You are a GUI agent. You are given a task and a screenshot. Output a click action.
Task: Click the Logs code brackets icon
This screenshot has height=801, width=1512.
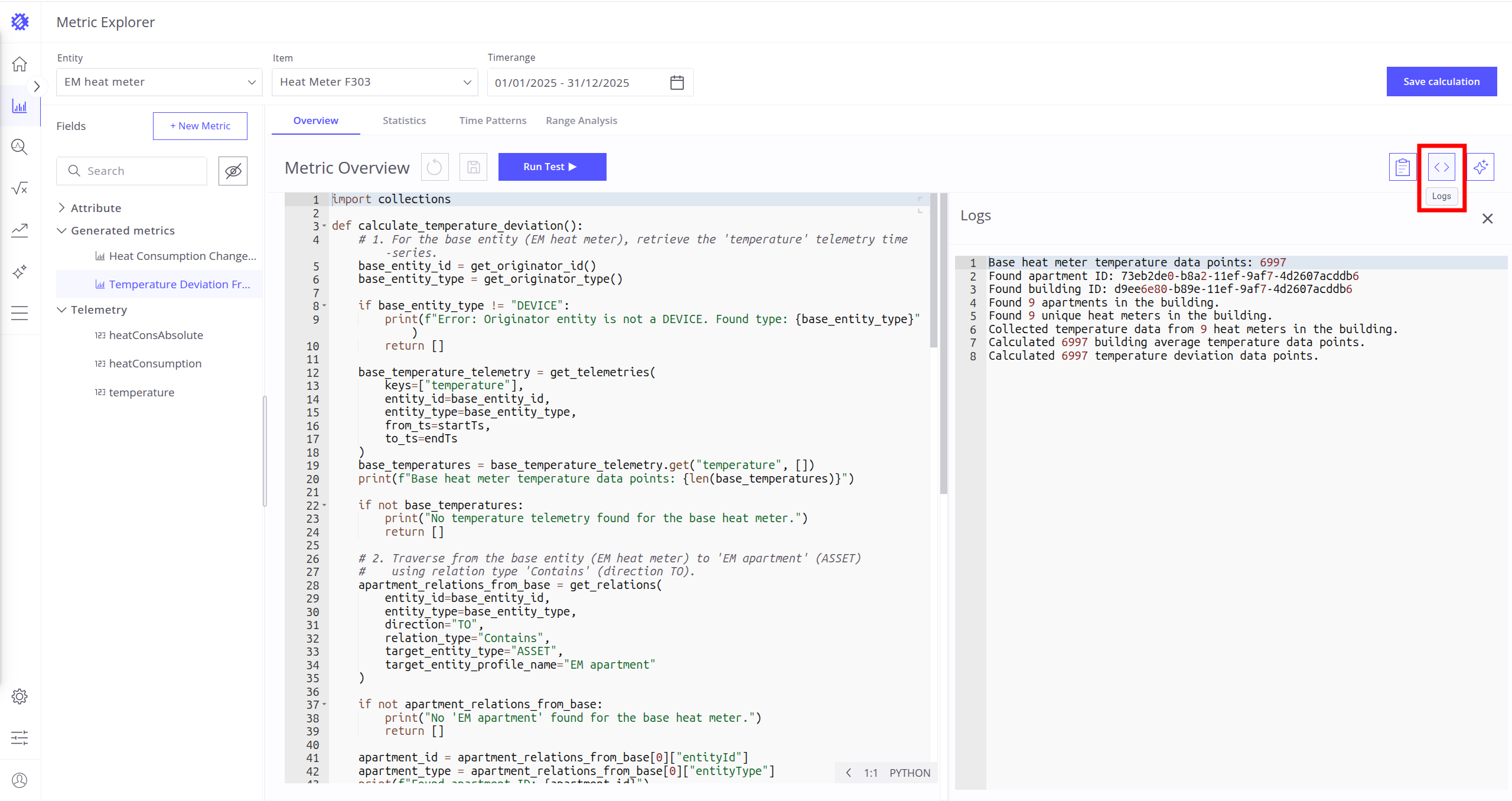(1441, 167)
